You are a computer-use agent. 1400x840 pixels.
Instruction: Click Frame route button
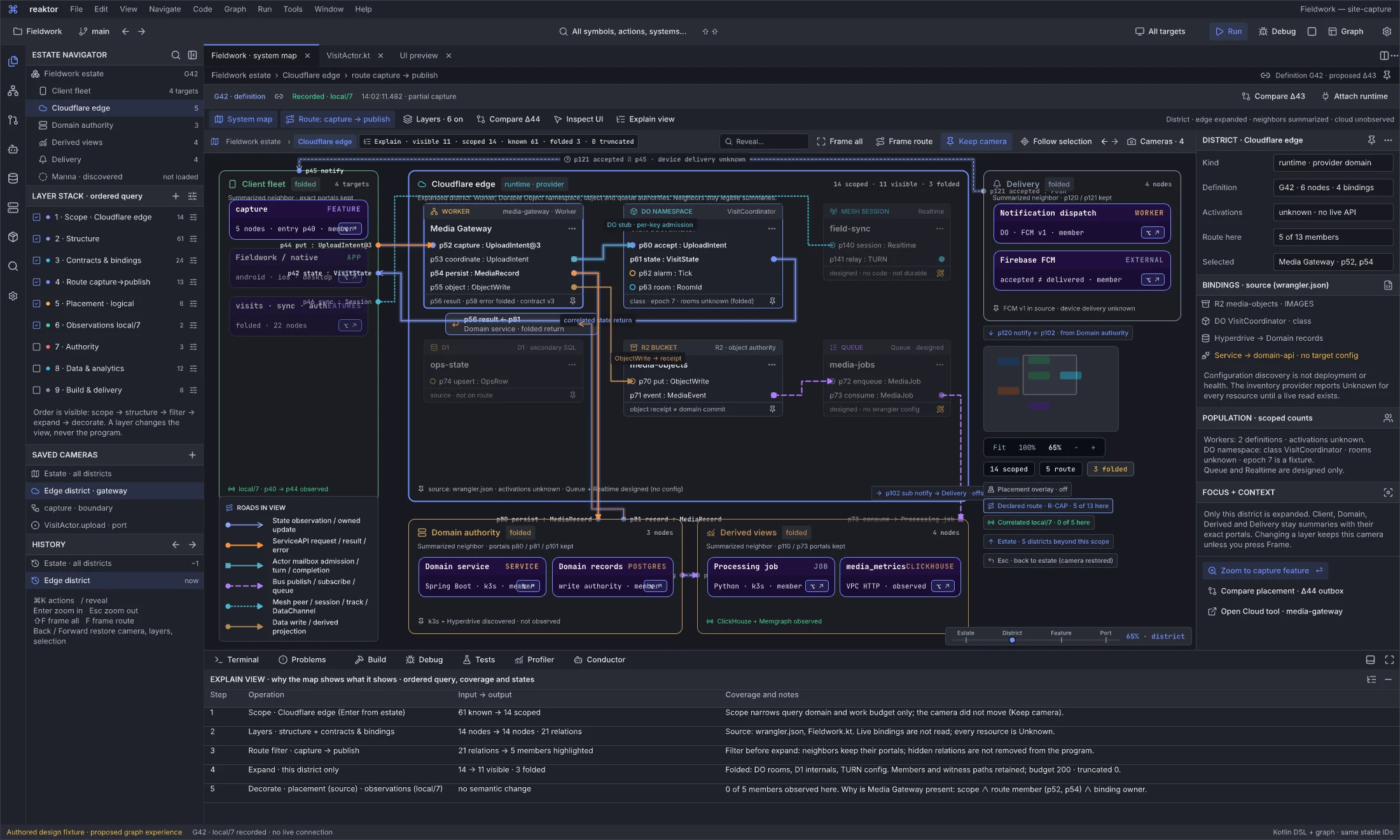click(904, 141)
